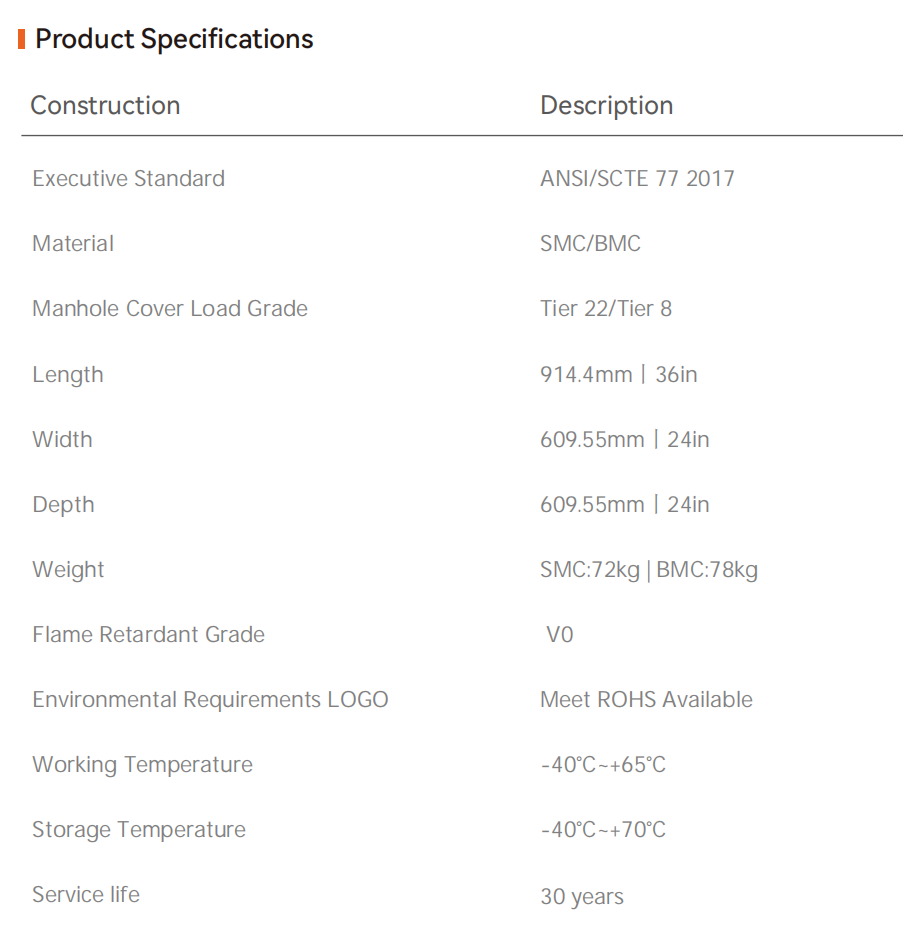Click the Depth row label
Image resolution: width=903 pixels, height=943 pixels.
point(63,505)
